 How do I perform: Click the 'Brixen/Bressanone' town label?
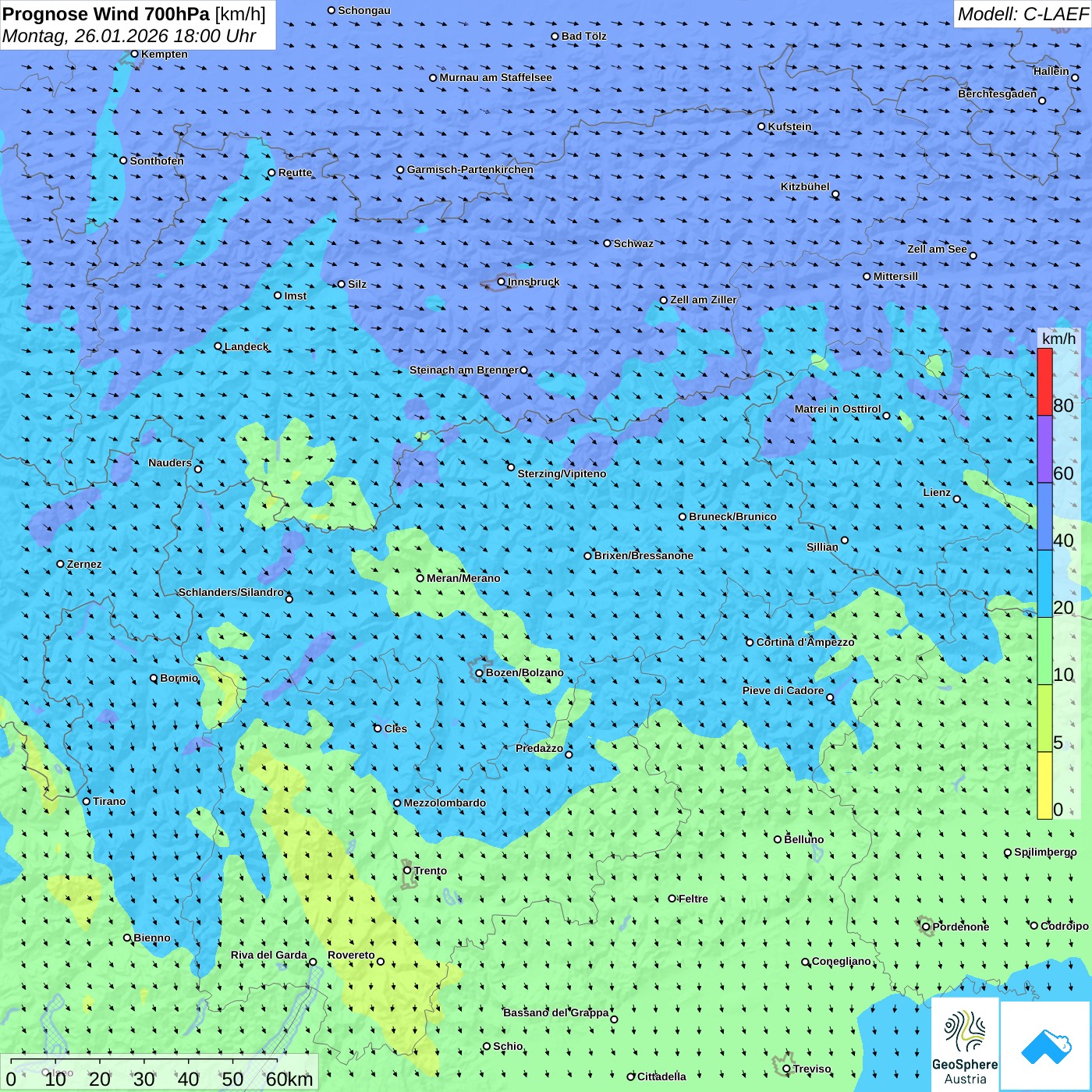tap(643, 555)
